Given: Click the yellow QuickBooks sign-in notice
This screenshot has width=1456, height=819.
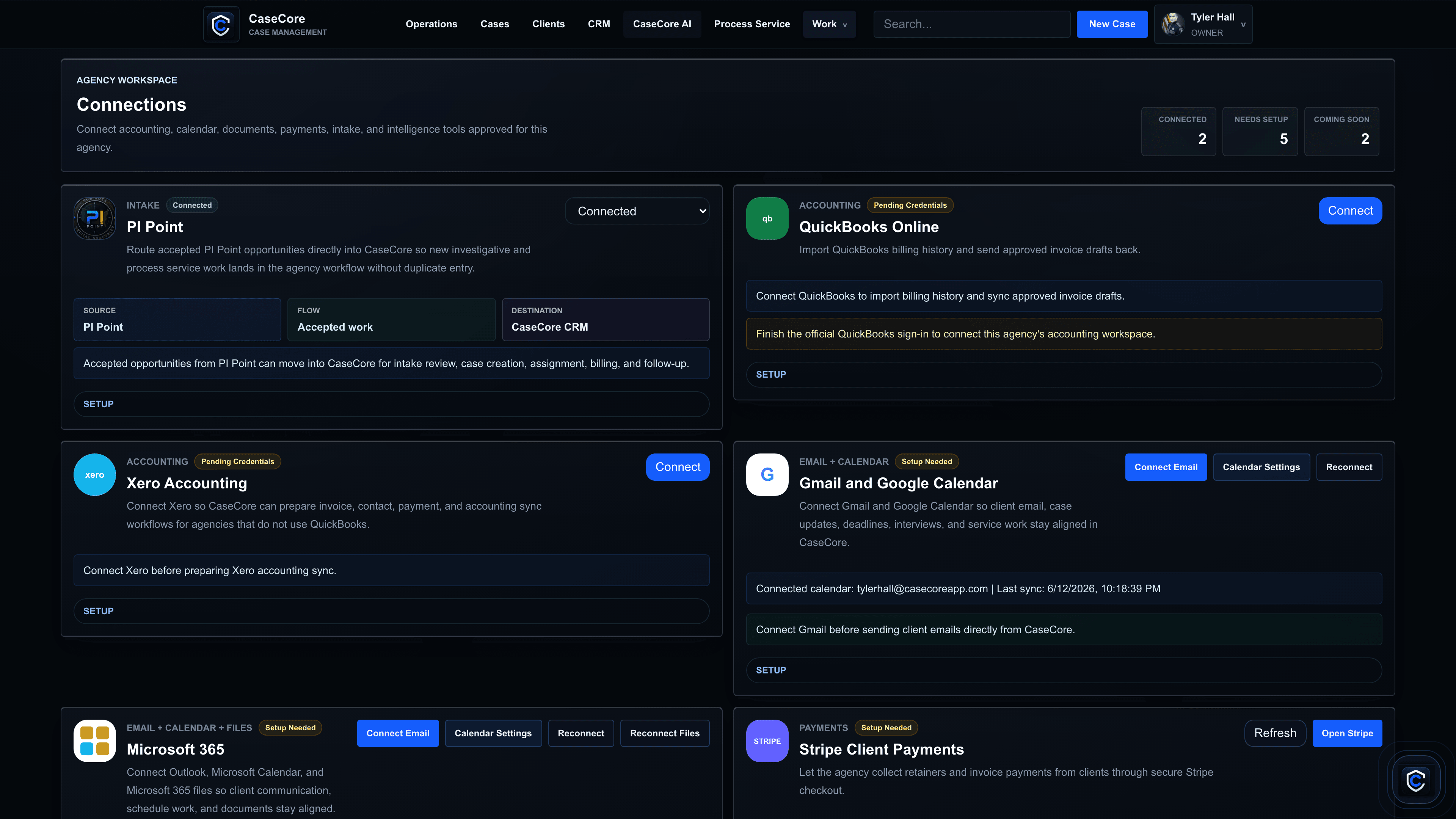Looking at the screenshot, I should 1064,334.
